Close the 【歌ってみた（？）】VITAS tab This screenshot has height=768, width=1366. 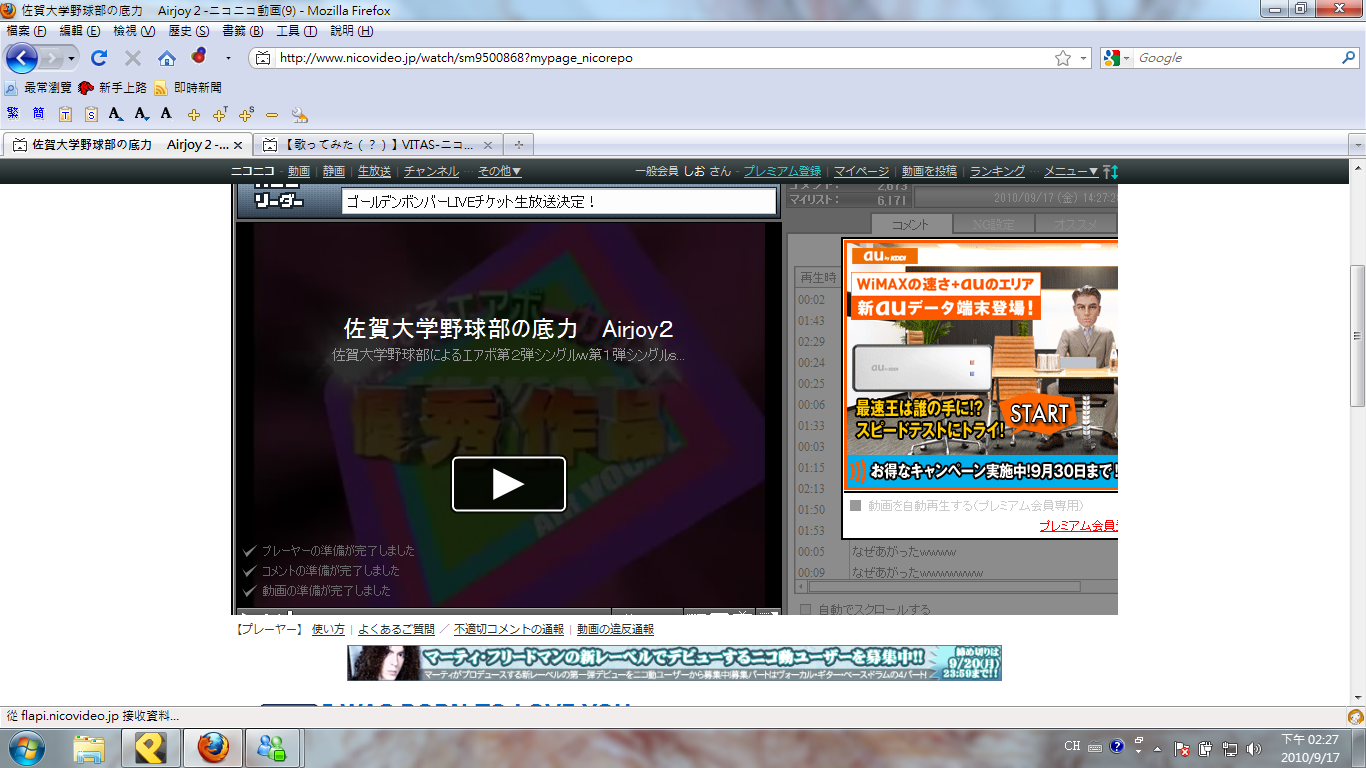coord(488,145)
